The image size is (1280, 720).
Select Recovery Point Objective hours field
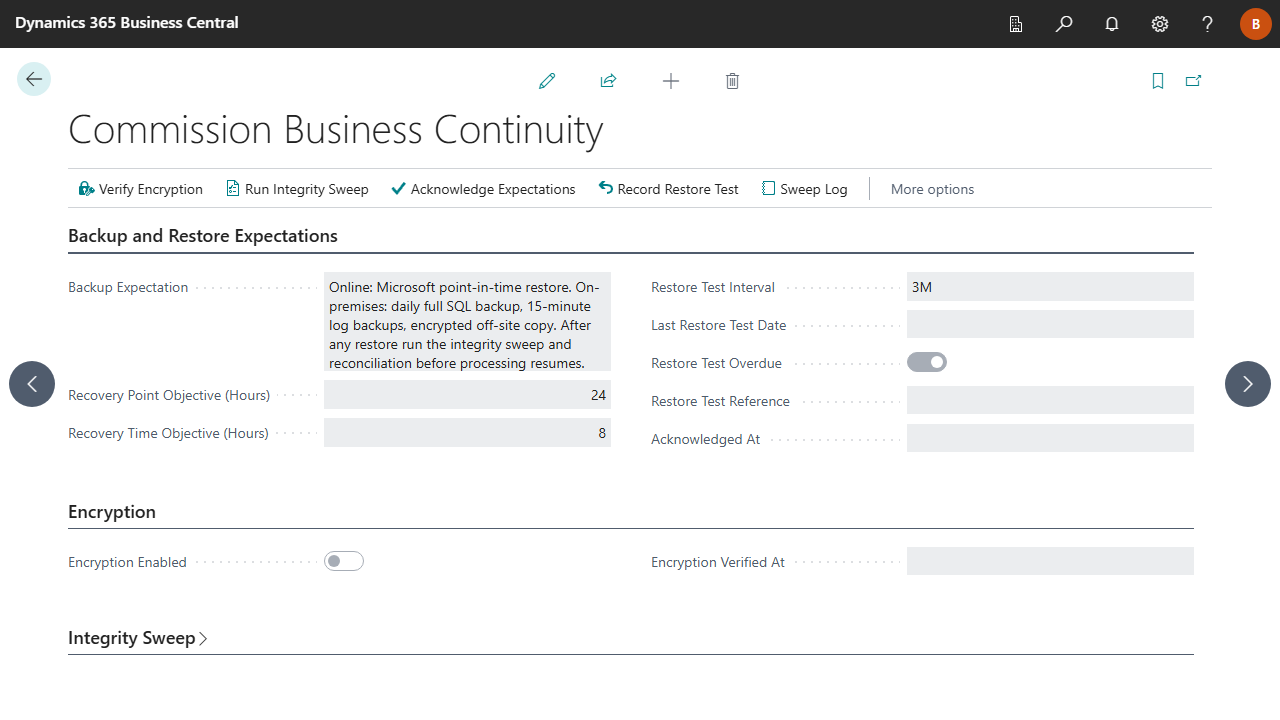click(467, 395)
